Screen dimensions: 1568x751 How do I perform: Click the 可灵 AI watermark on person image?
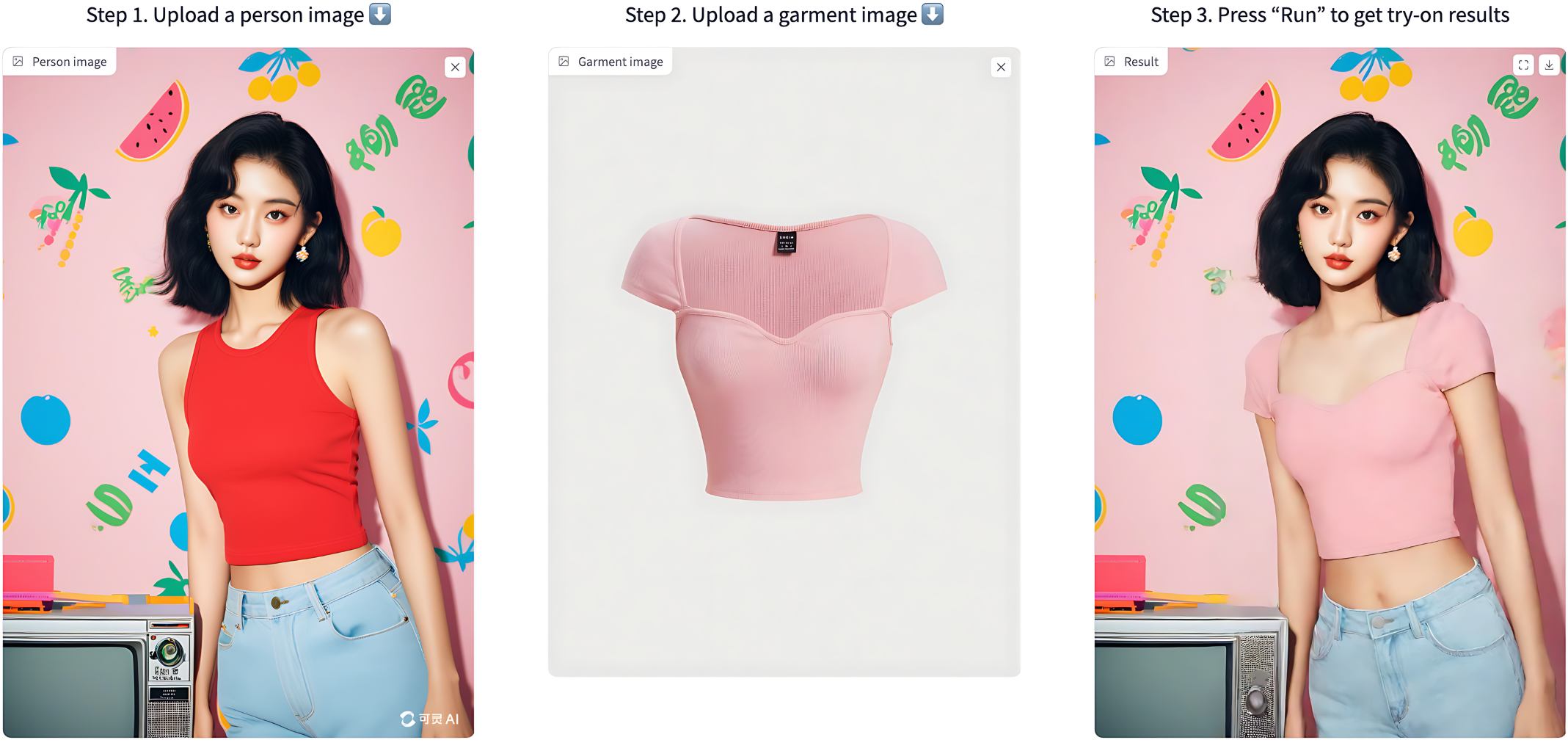(430, 719)
